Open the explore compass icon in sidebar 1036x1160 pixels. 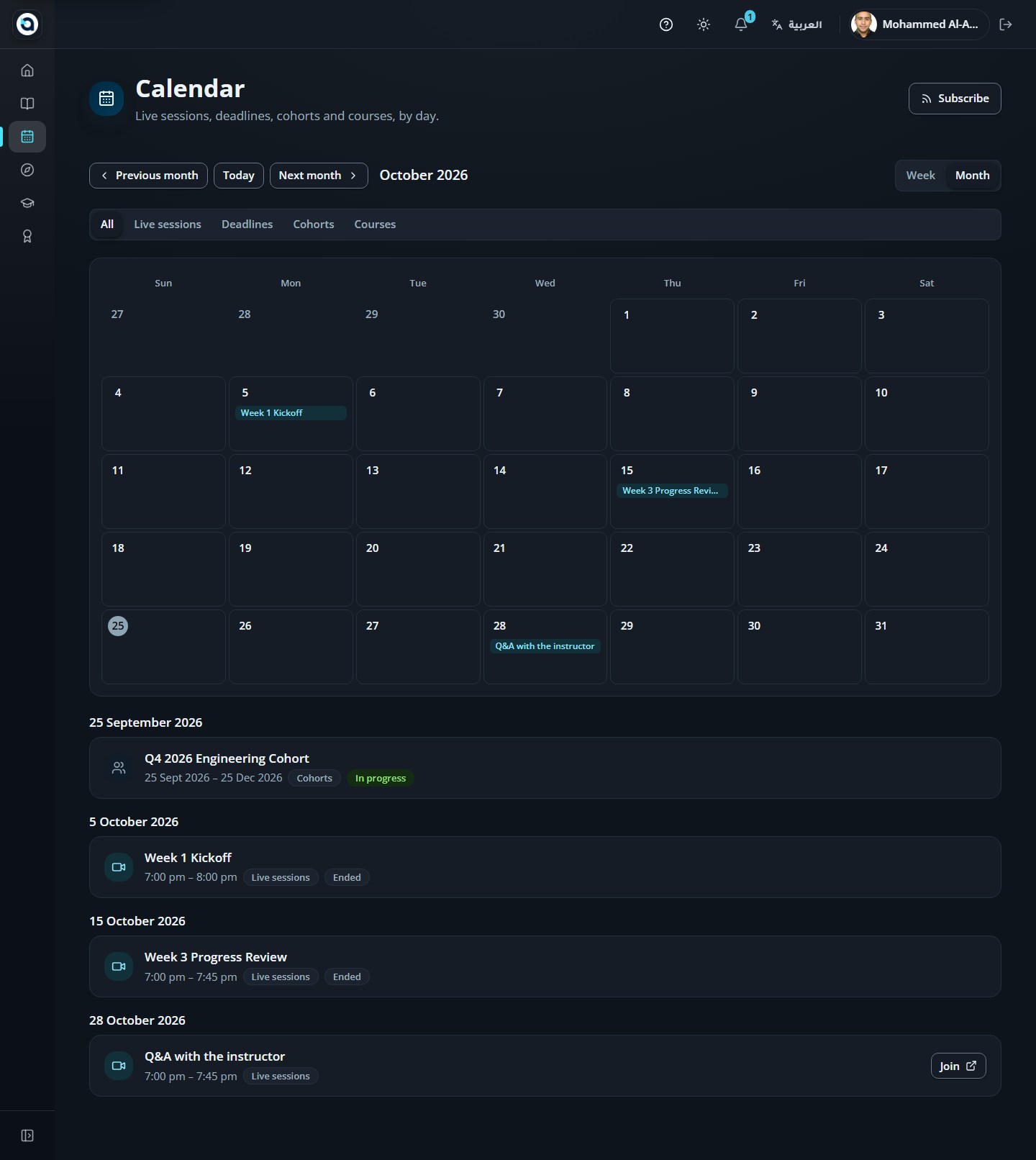click(27, 170)
